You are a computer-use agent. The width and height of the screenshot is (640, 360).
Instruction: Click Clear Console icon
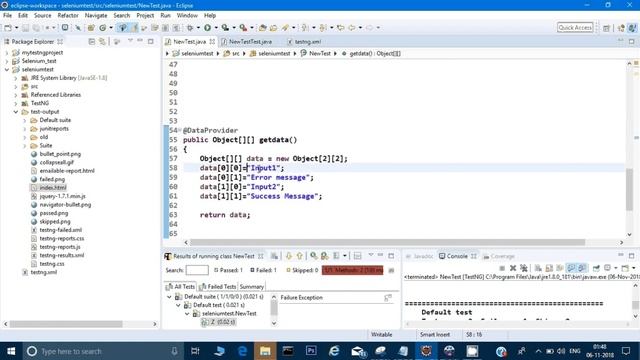pyautogui.click(x=538, y=268)
